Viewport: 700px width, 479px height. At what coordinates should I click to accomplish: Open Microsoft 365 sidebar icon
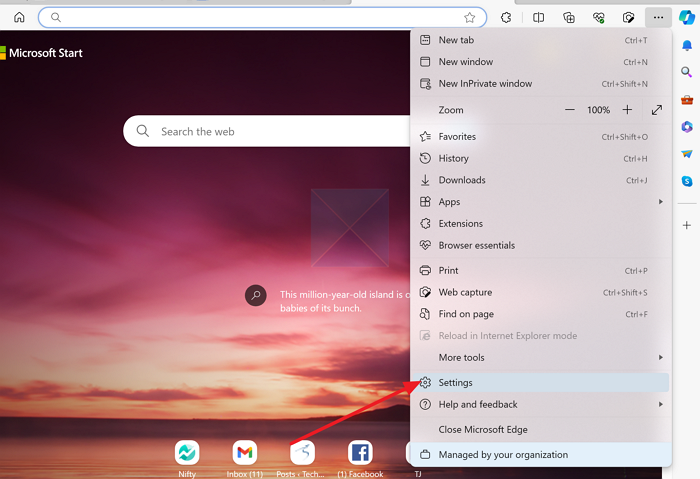tap(687, 127)
